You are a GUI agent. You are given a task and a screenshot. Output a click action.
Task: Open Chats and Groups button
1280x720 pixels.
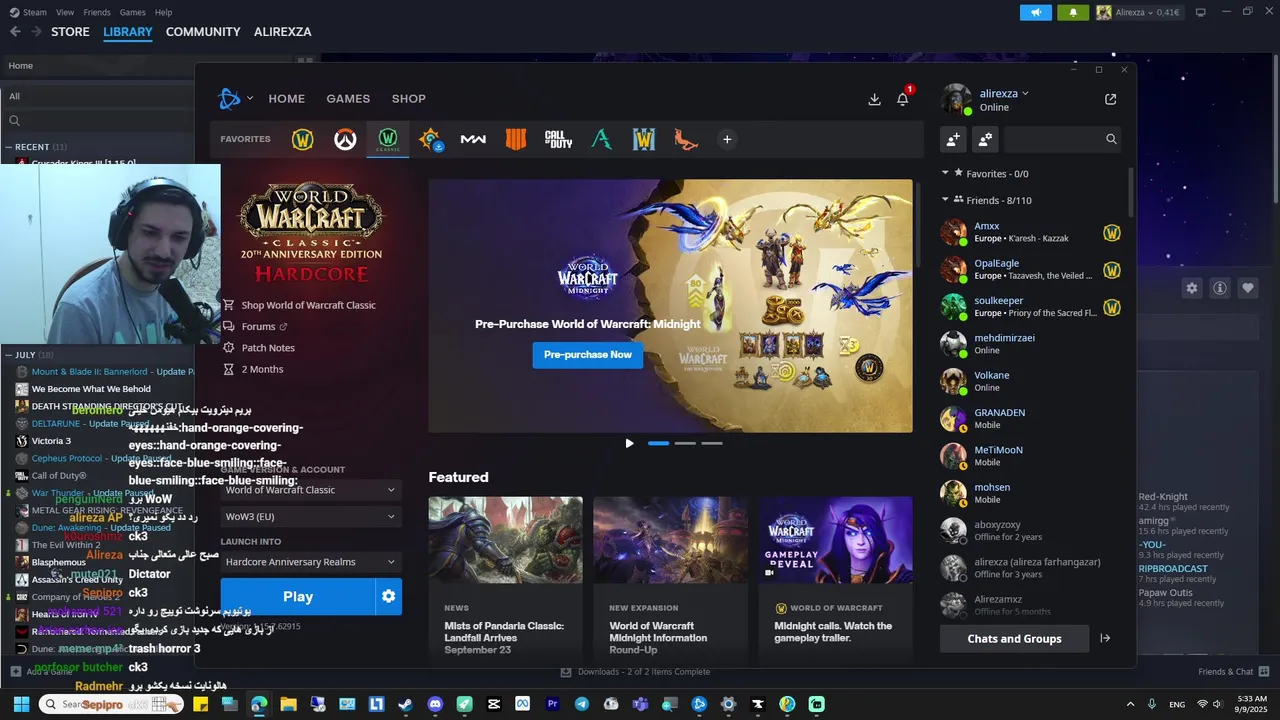tap(1014, 638)
